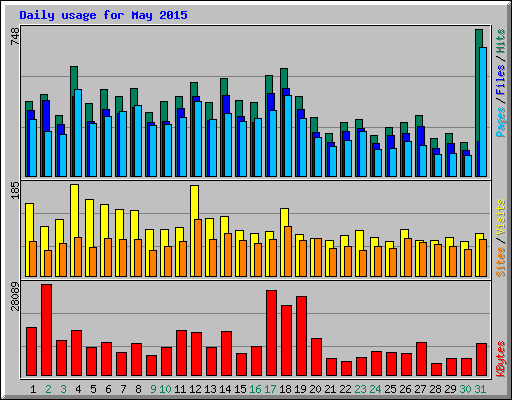Click day label 22 on x-axis
This screenshot has height=400, width=512.
[x=345, y=389]
